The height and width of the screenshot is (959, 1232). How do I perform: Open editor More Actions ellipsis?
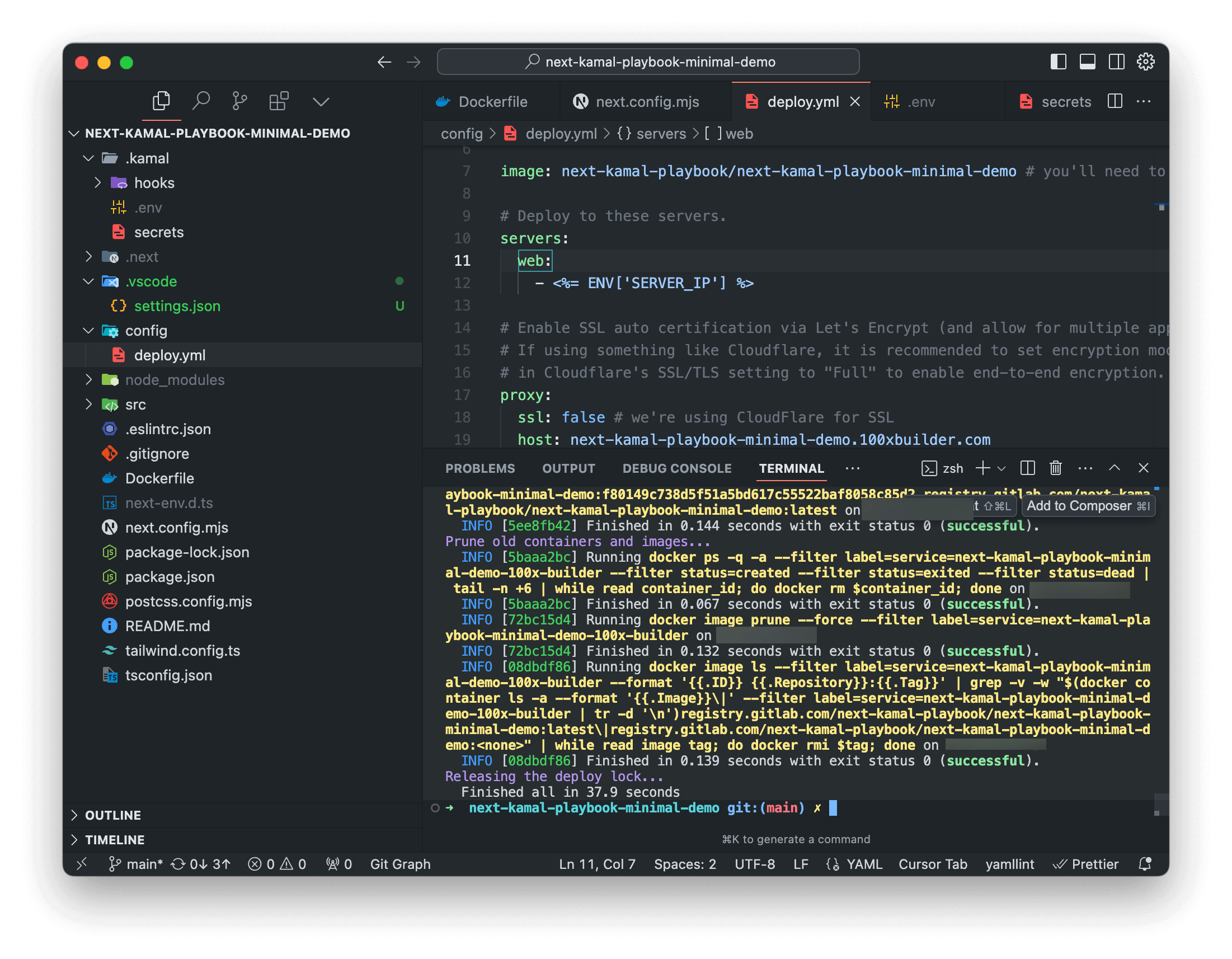[x=1144, y=101]
